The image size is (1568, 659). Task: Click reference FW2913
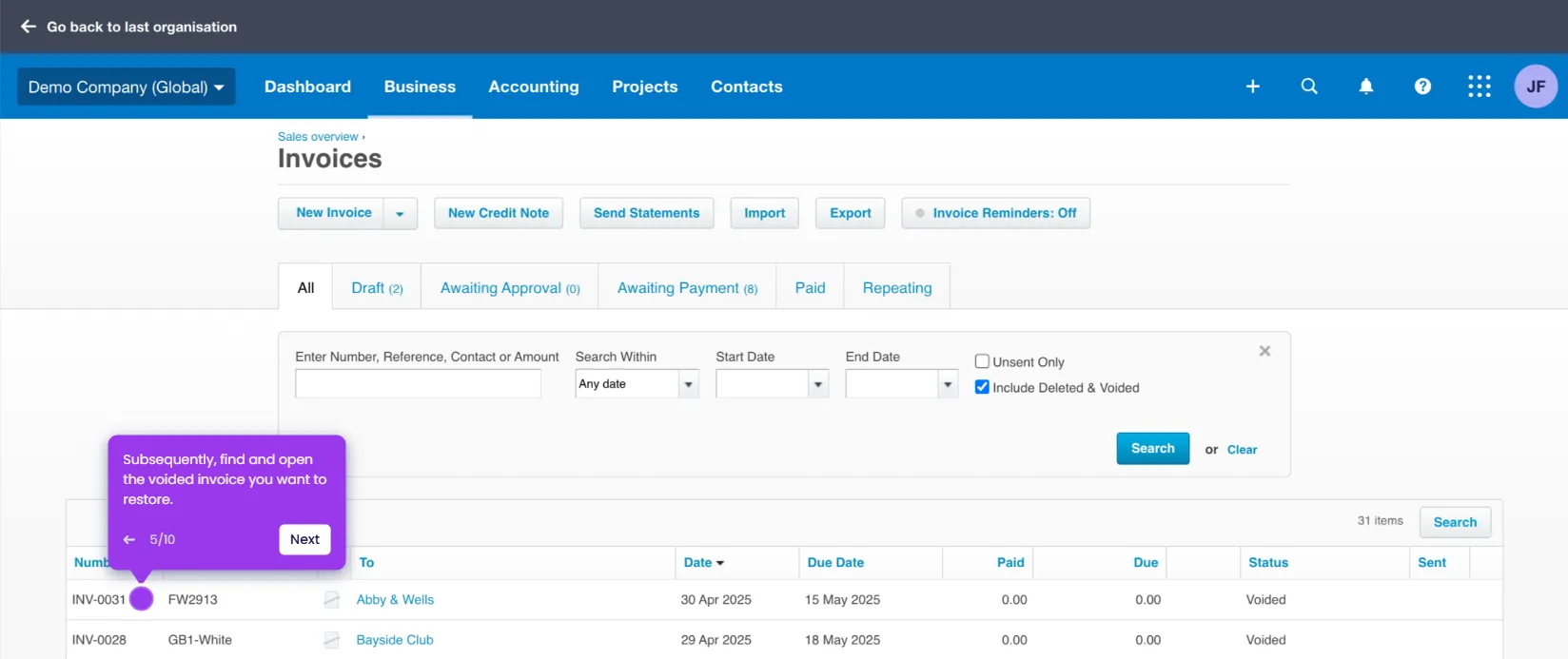(193, 600)
